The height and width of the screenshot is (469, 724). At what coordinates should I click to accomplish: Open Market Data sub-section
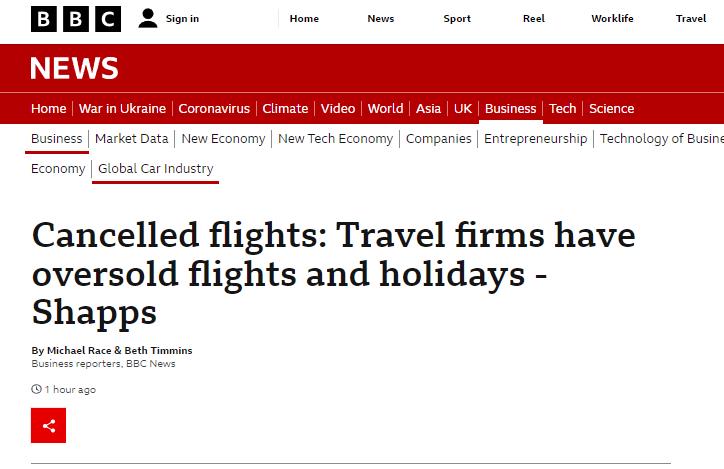pos(131,139)
